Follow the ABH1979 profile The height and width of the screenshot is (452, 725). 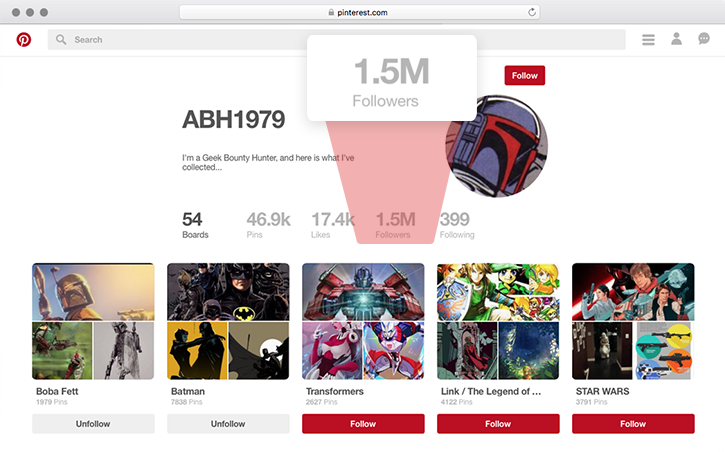click(x=524, y=75)
